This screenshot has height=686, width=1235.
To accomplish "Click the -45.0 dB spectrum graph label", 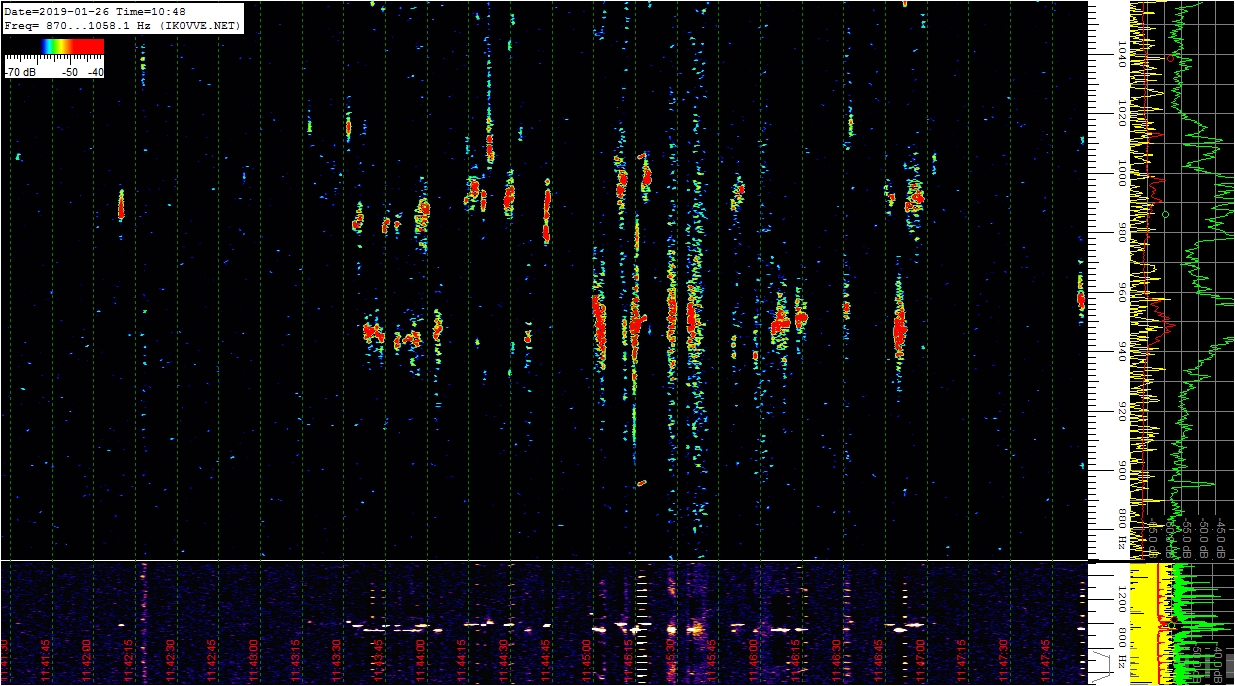I will pyautogui.click(x=1222, y=536).
